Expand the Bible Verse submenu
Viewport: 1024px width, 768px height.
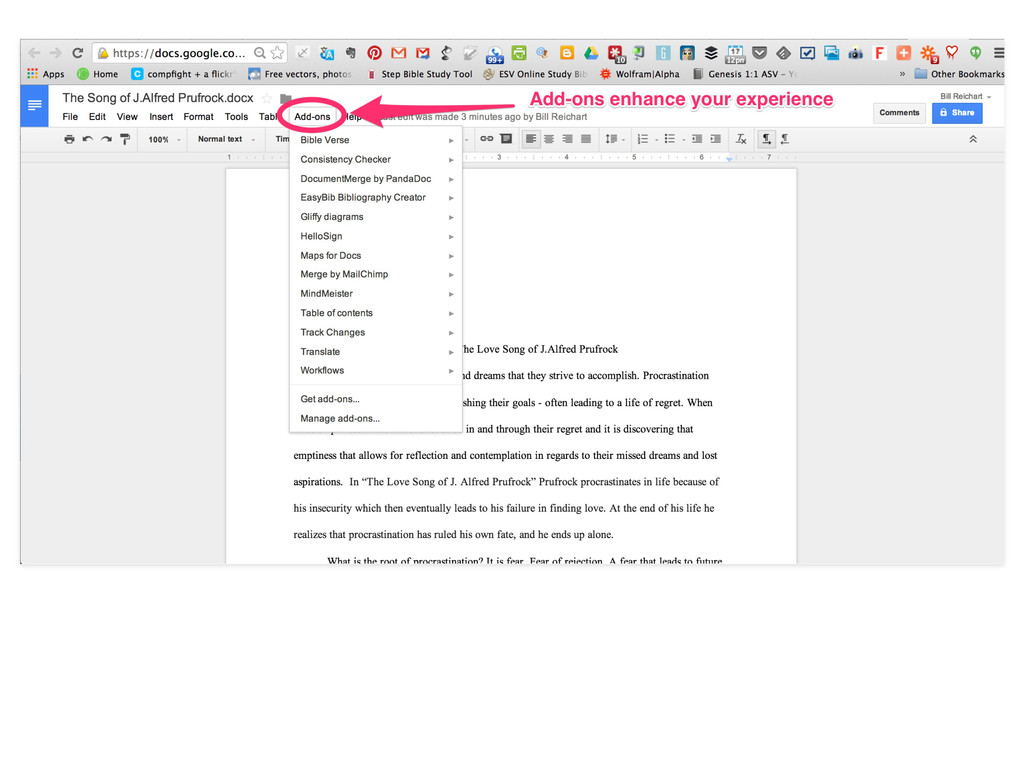tap(376, 140)
